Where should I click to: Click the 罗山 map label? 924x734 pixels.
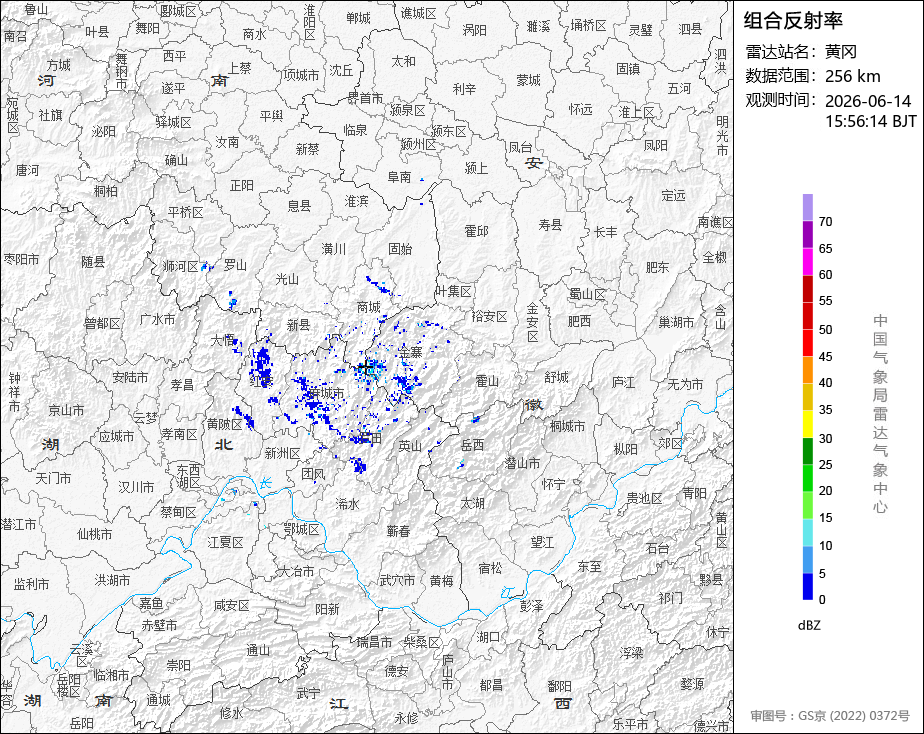click(x=235, y=265)
